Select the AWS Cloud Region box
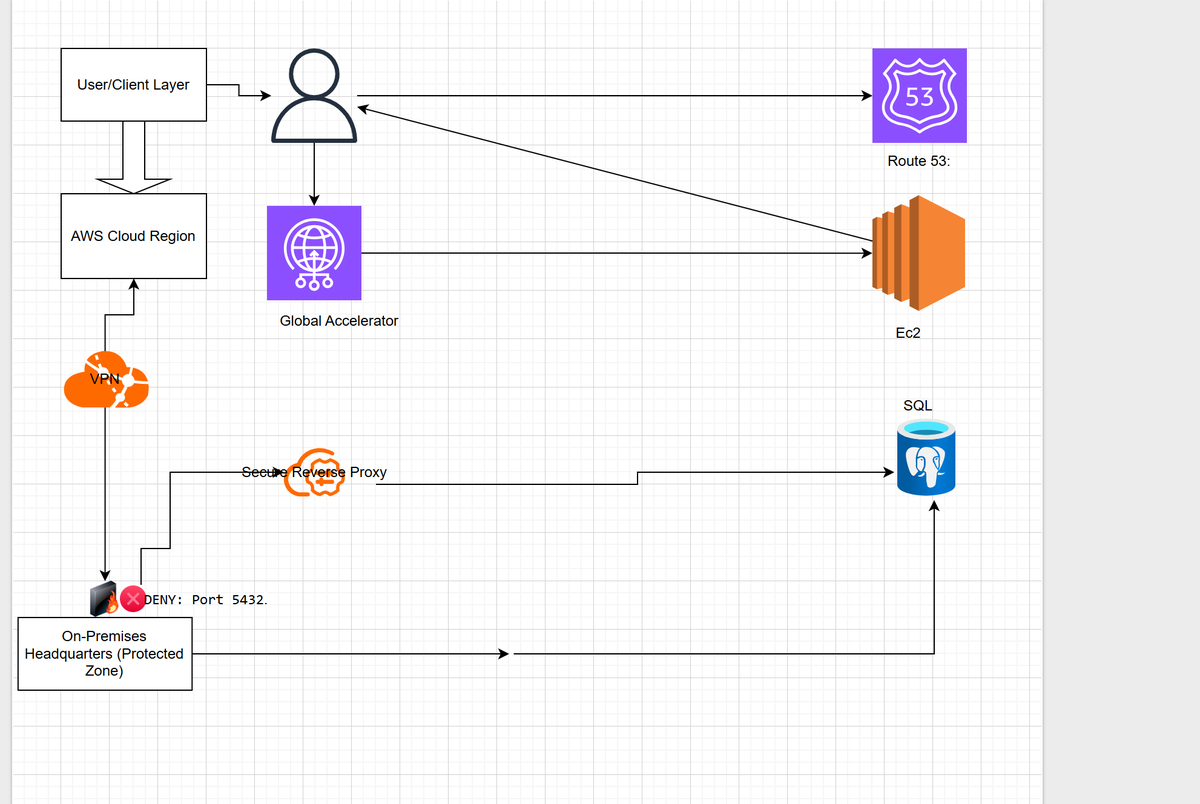The image size is (1200, 804). (134, 236)
